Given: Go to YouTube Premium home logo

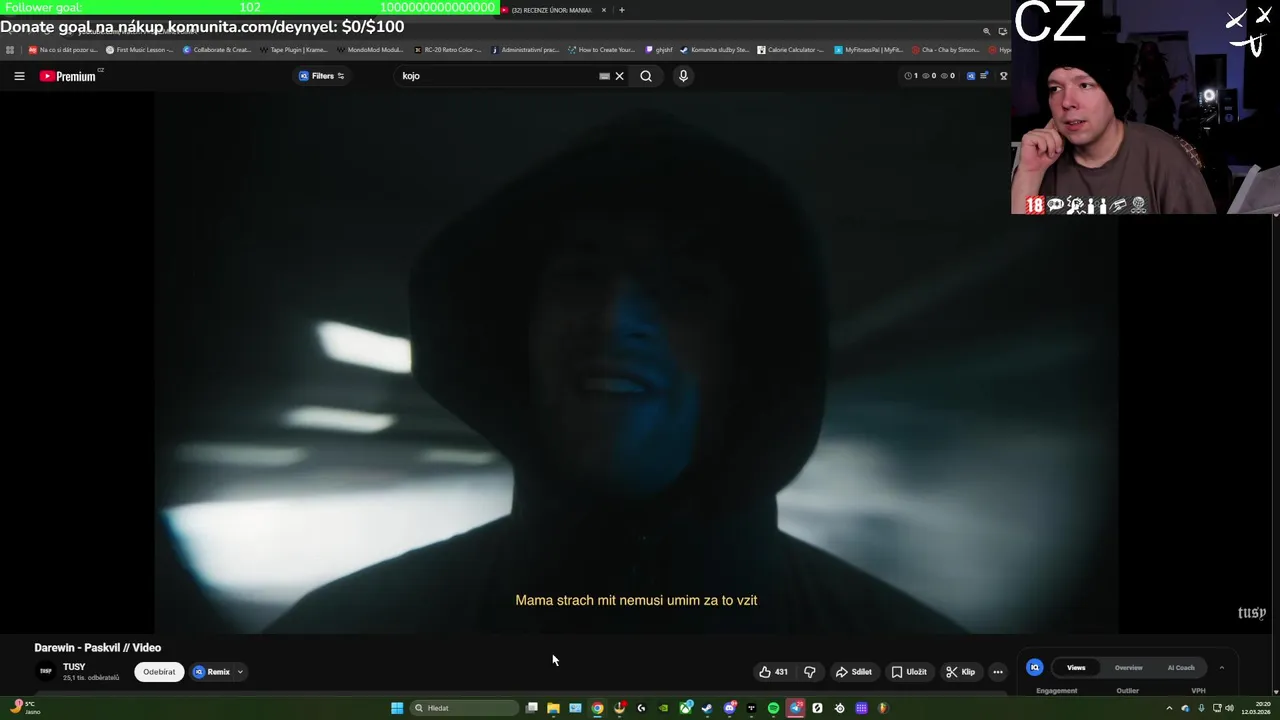Looking at the screenshot, I should 68,76.
